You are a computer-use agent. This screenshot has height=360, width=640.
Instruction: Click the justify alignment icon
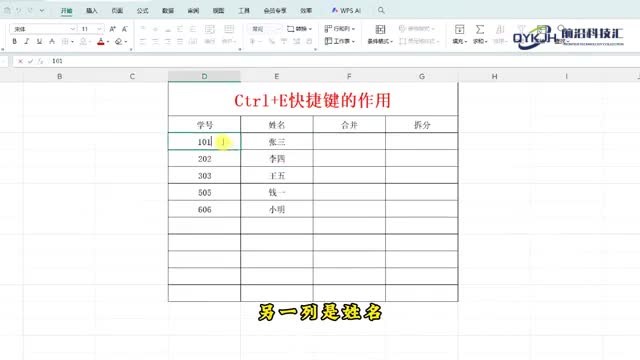[180, 41]
